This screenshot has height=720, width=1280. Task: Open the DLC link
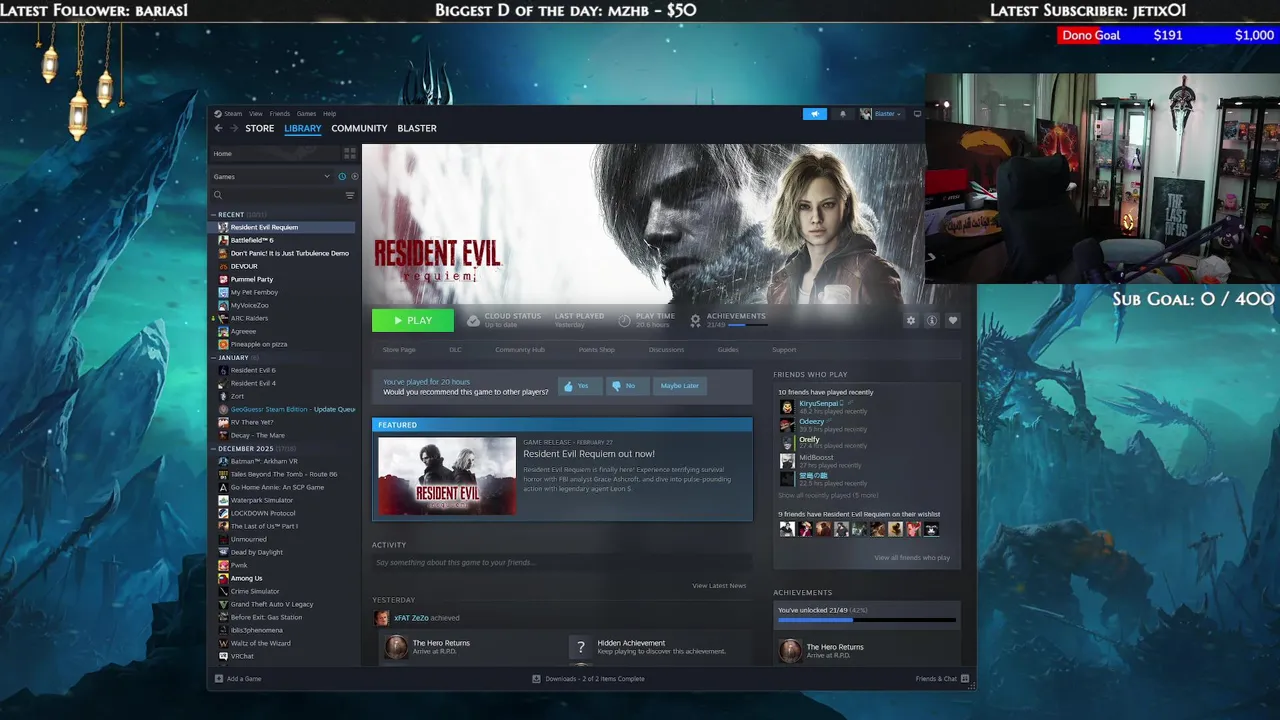[455, 350]
